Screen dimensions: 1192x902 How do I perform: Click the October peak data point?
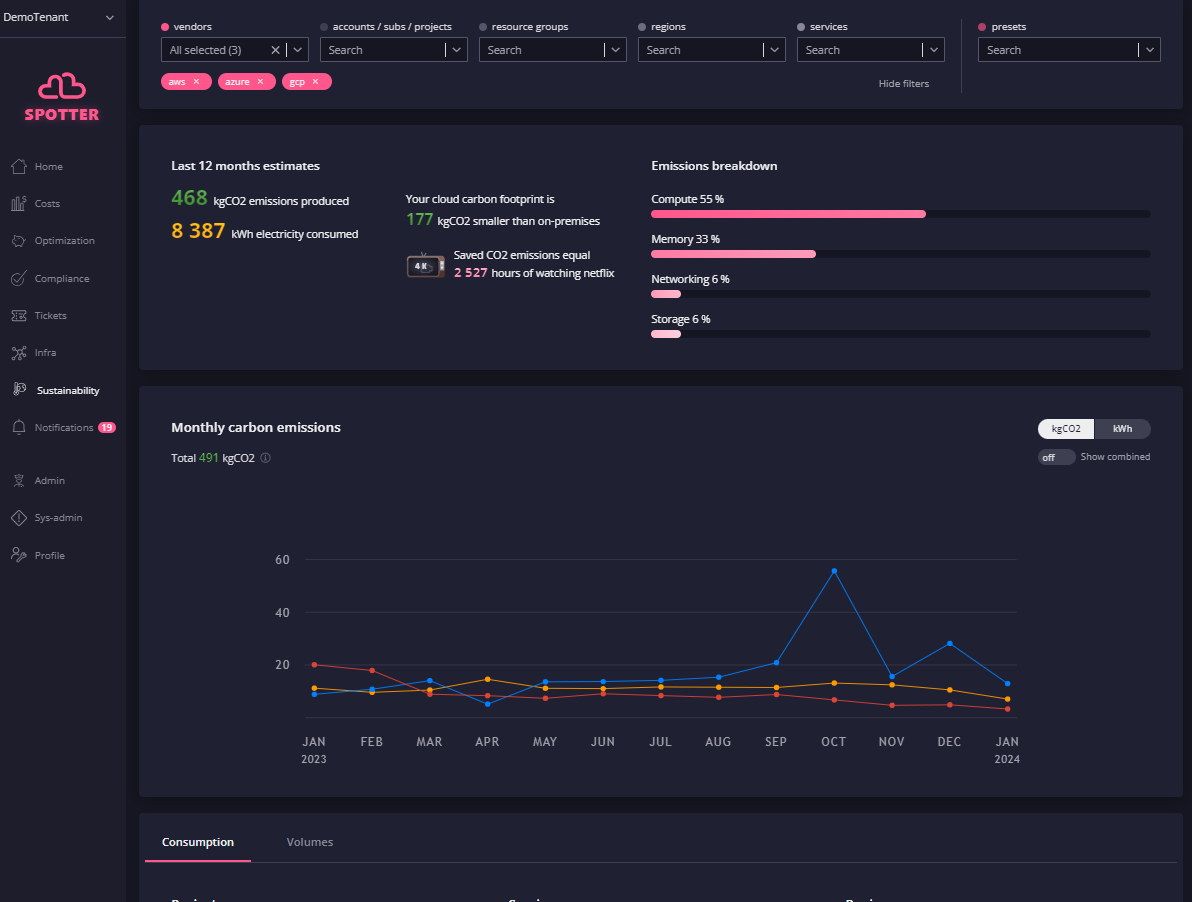click(834, 571)
